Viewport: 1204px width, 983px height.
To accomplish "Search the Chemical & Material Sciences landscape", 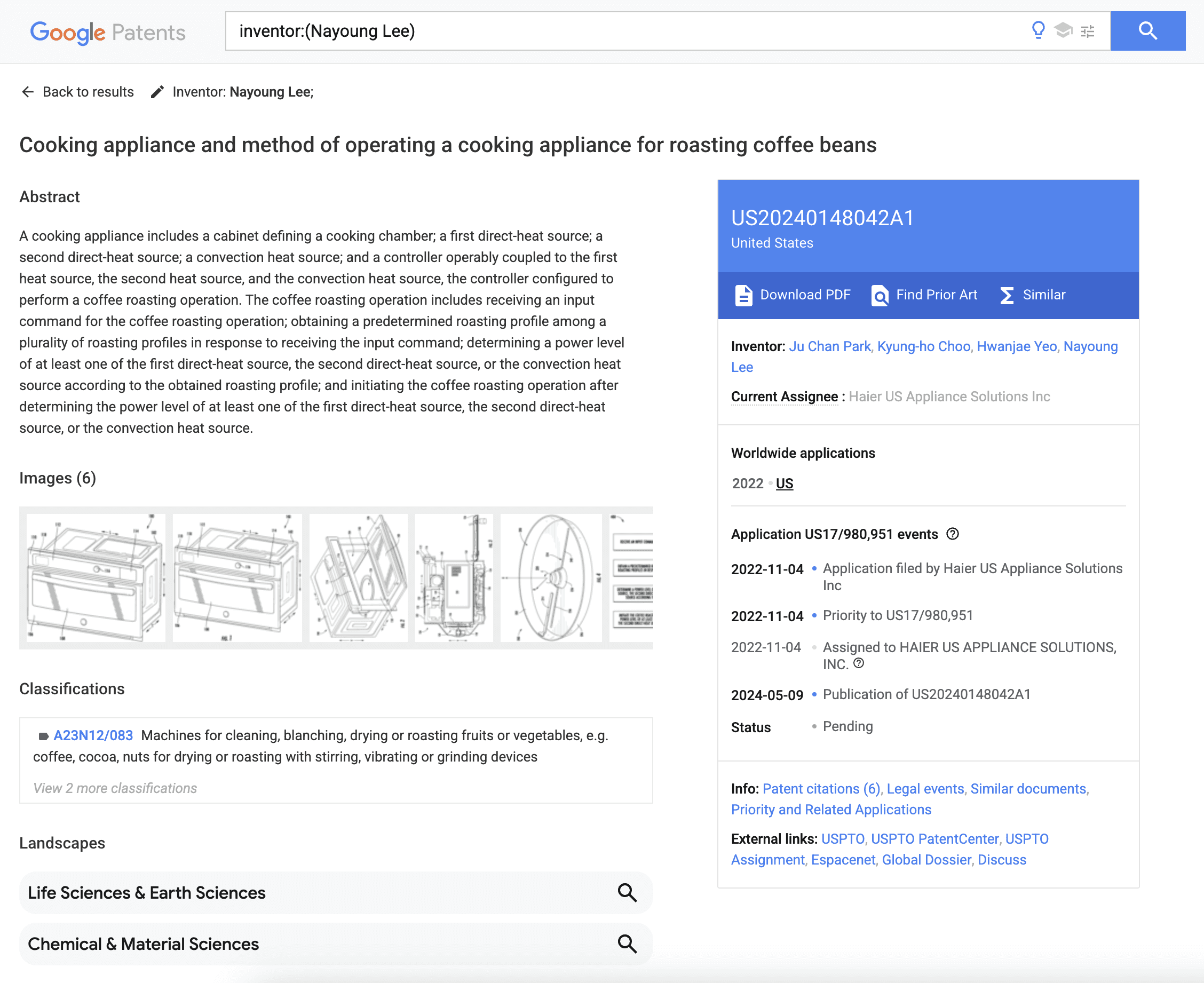I will point(627,944).
